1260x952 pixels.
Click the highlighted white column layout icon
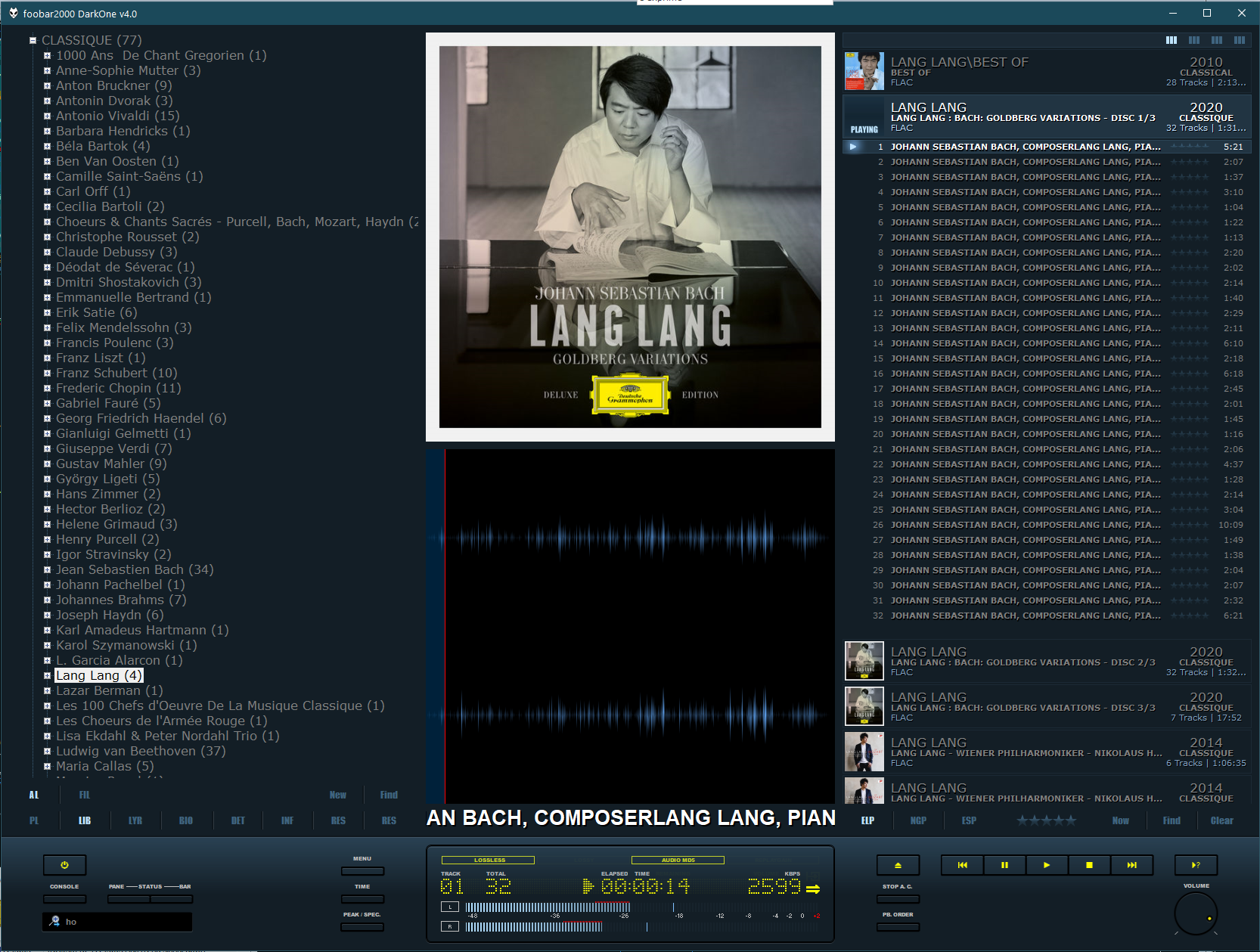(1172, 40)
